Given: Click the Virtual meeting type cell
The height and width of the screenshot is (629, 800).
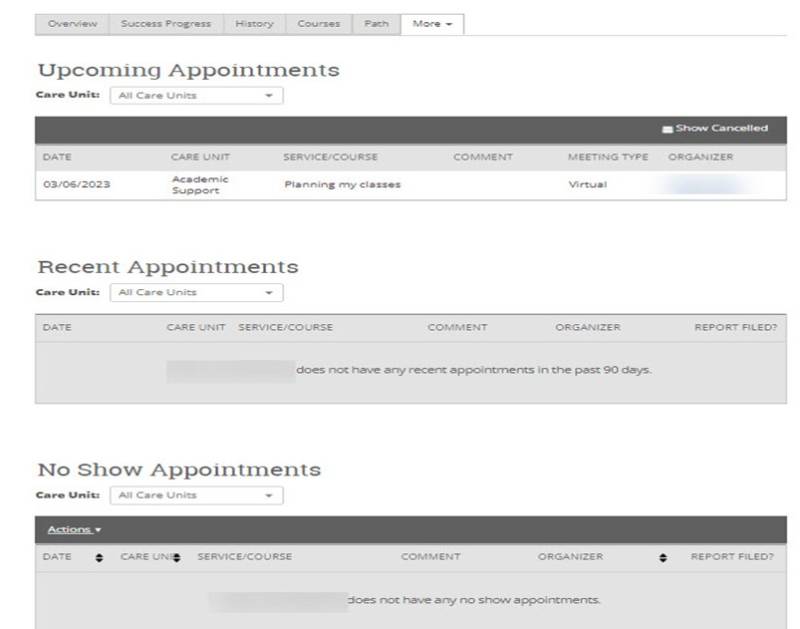Looking at the screenshot, I should tap(587, 185).
